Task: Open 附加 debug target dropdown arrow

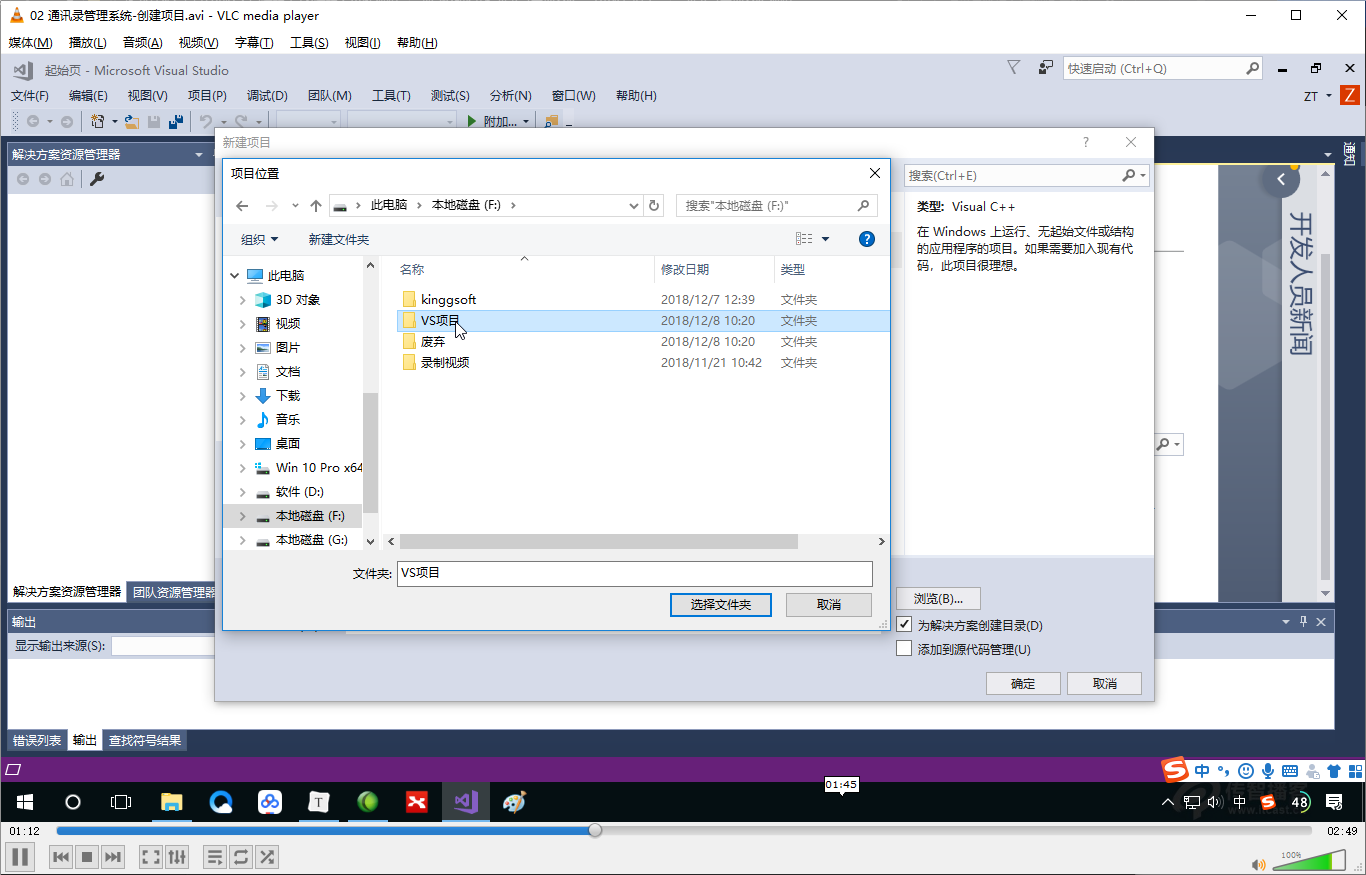Action: point(527,121)
